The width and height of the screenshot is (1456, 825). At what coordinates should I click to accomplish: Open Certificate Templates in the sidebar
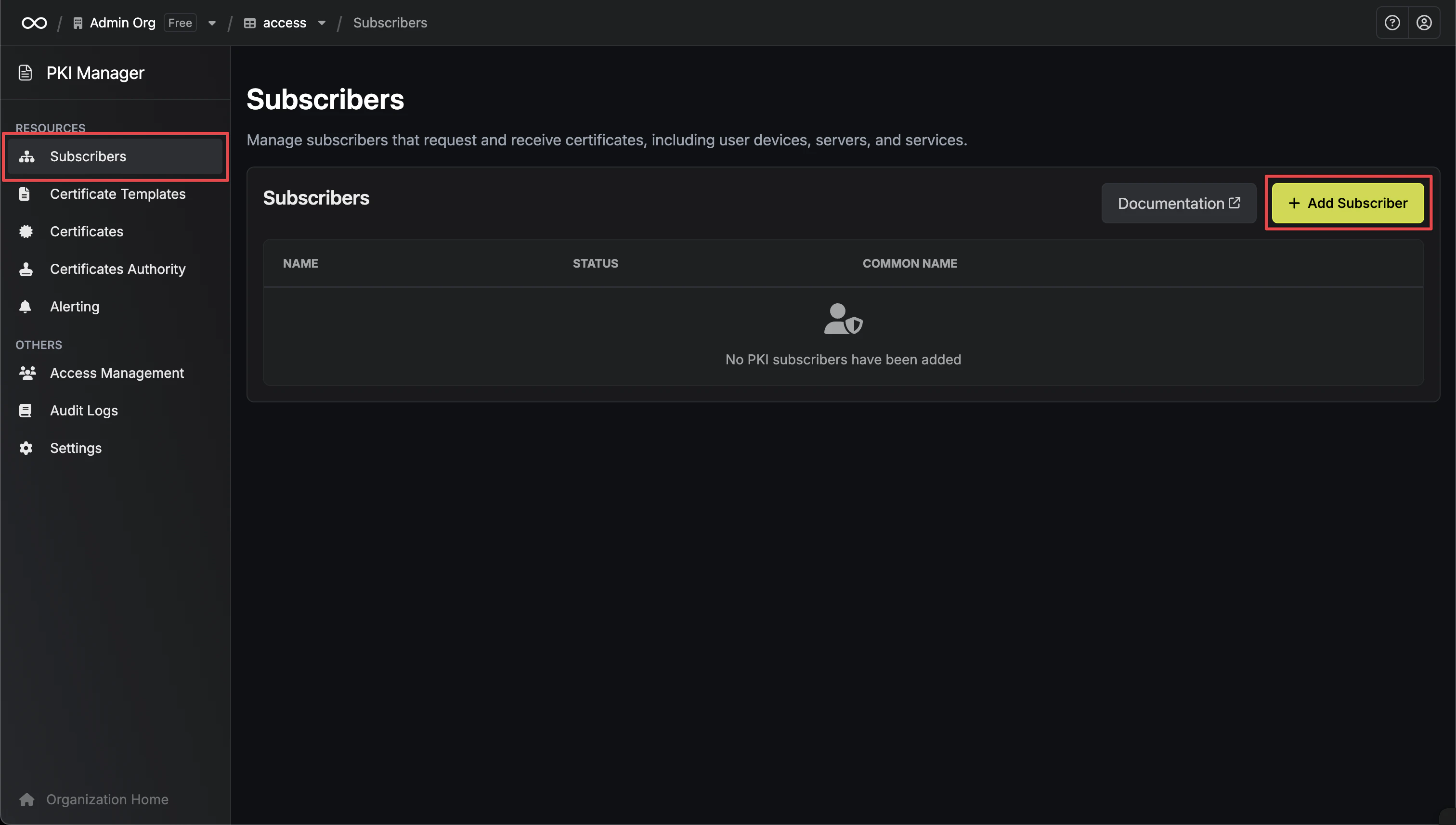tap(115, 194)
